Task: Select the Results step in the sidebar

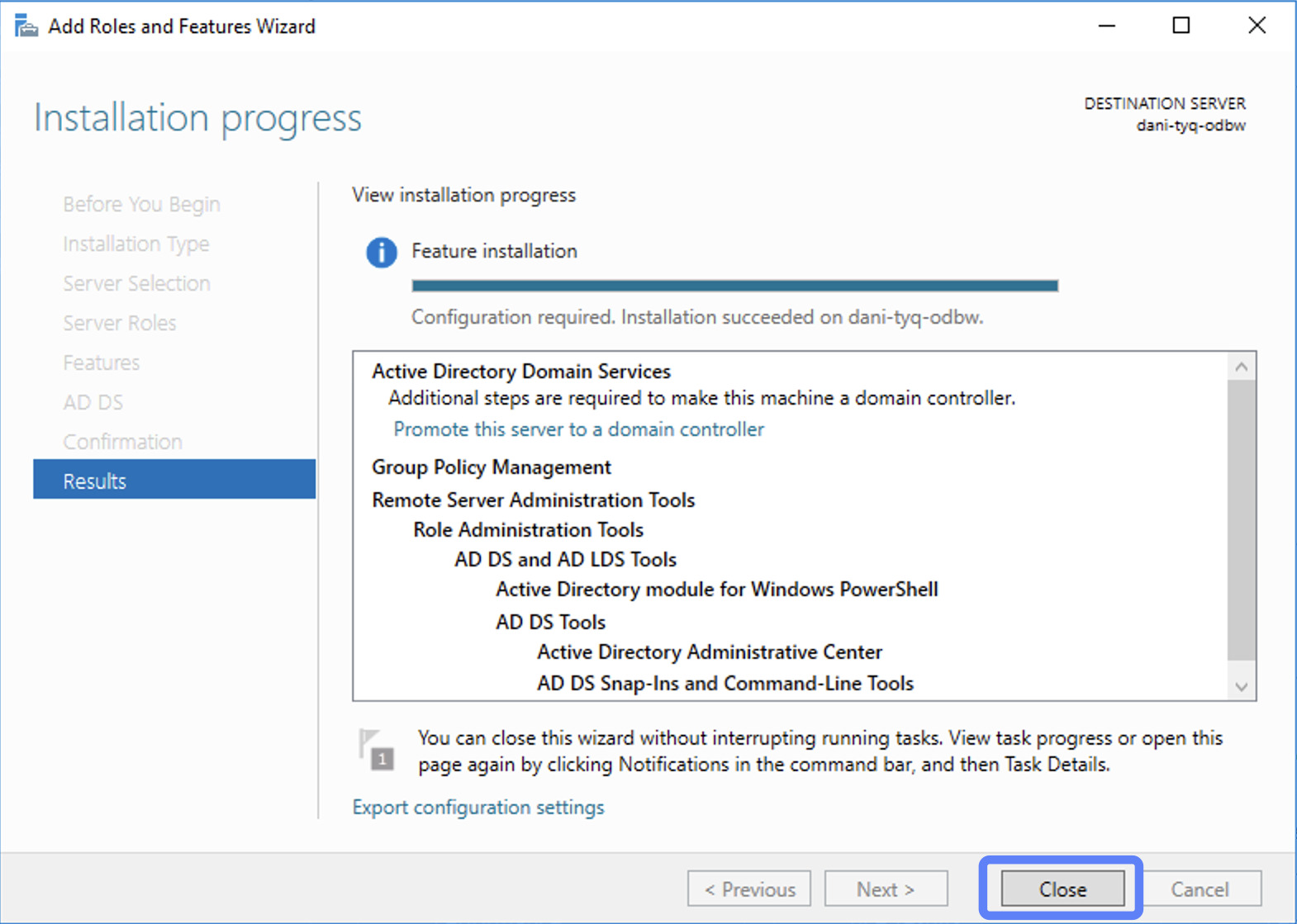Action: click(174, 481)
